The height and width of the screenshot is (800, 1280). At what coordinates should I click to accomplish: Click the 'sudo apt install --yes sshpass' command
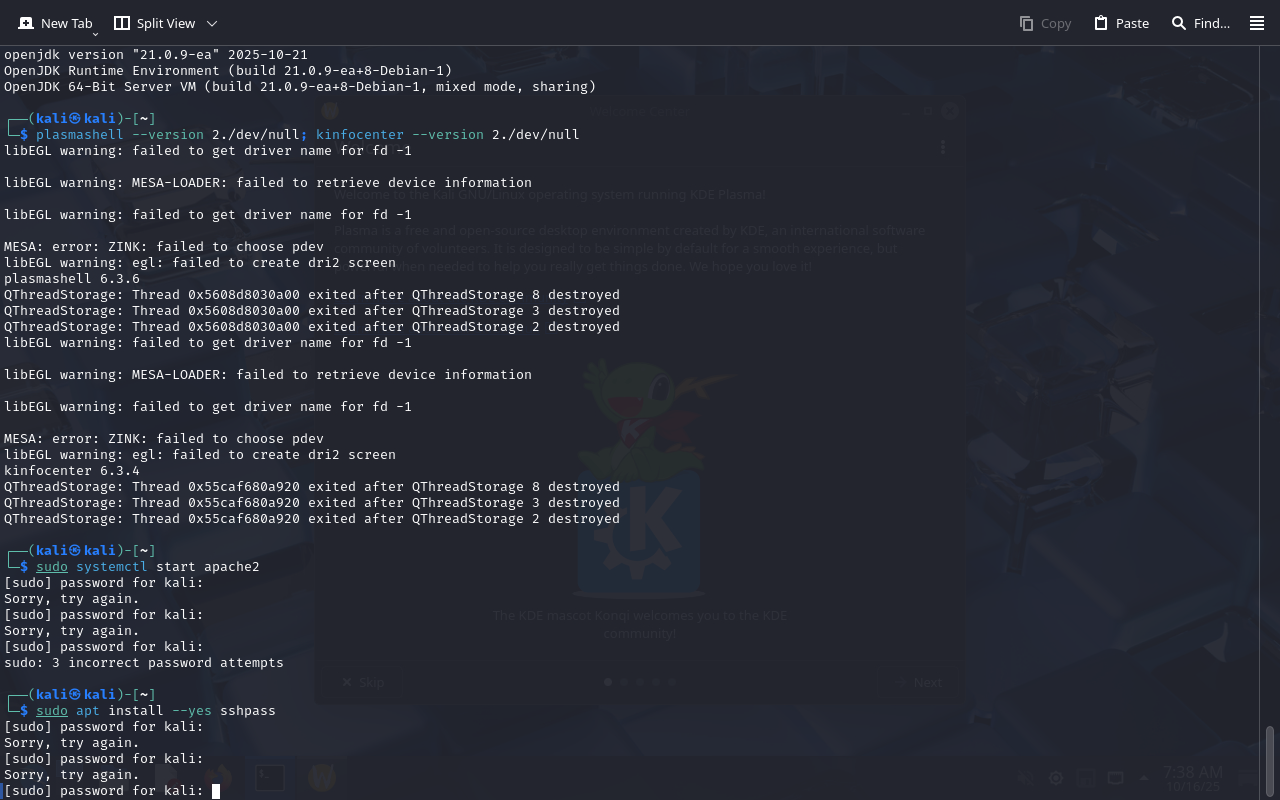point(155,711)
